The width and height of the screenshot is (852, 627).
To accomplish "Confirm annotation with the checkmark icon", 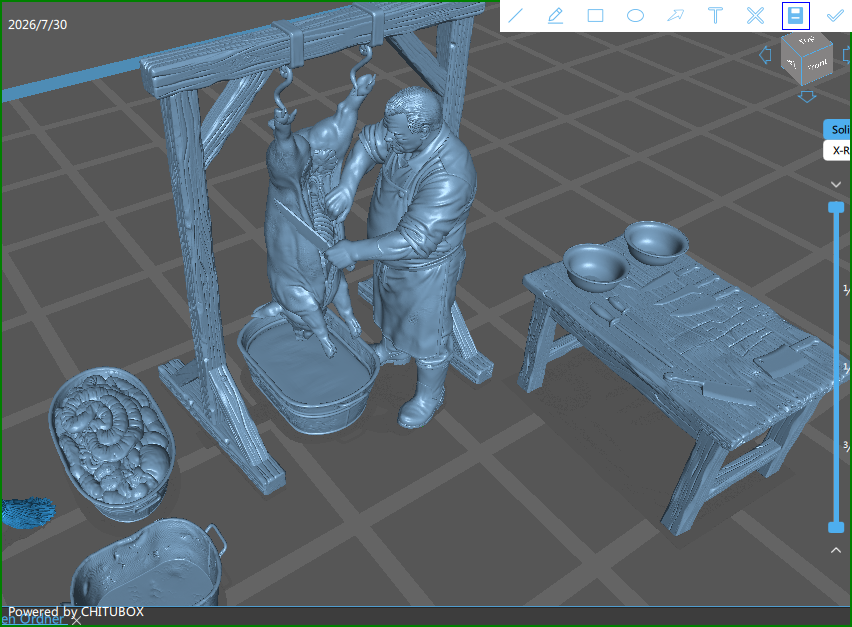I will (835, 16).
